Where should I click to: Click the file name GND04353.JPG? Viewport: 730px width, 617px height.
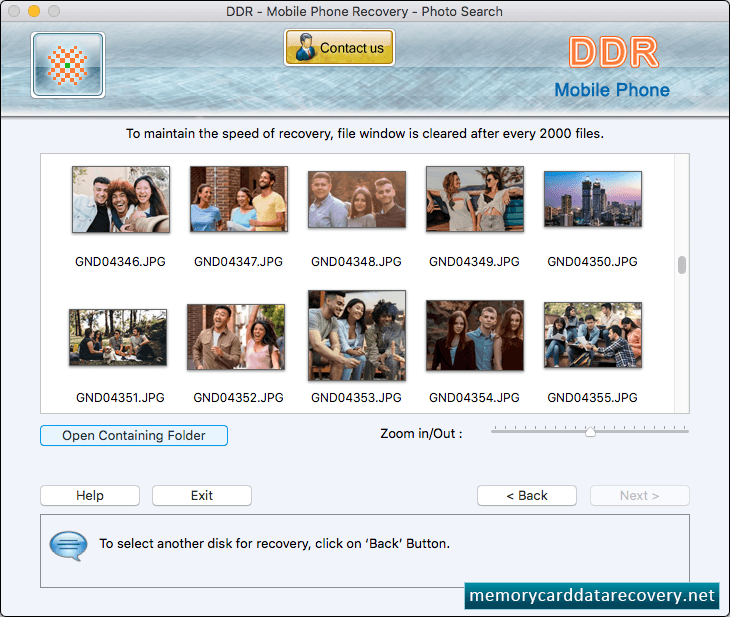point(356,398)
